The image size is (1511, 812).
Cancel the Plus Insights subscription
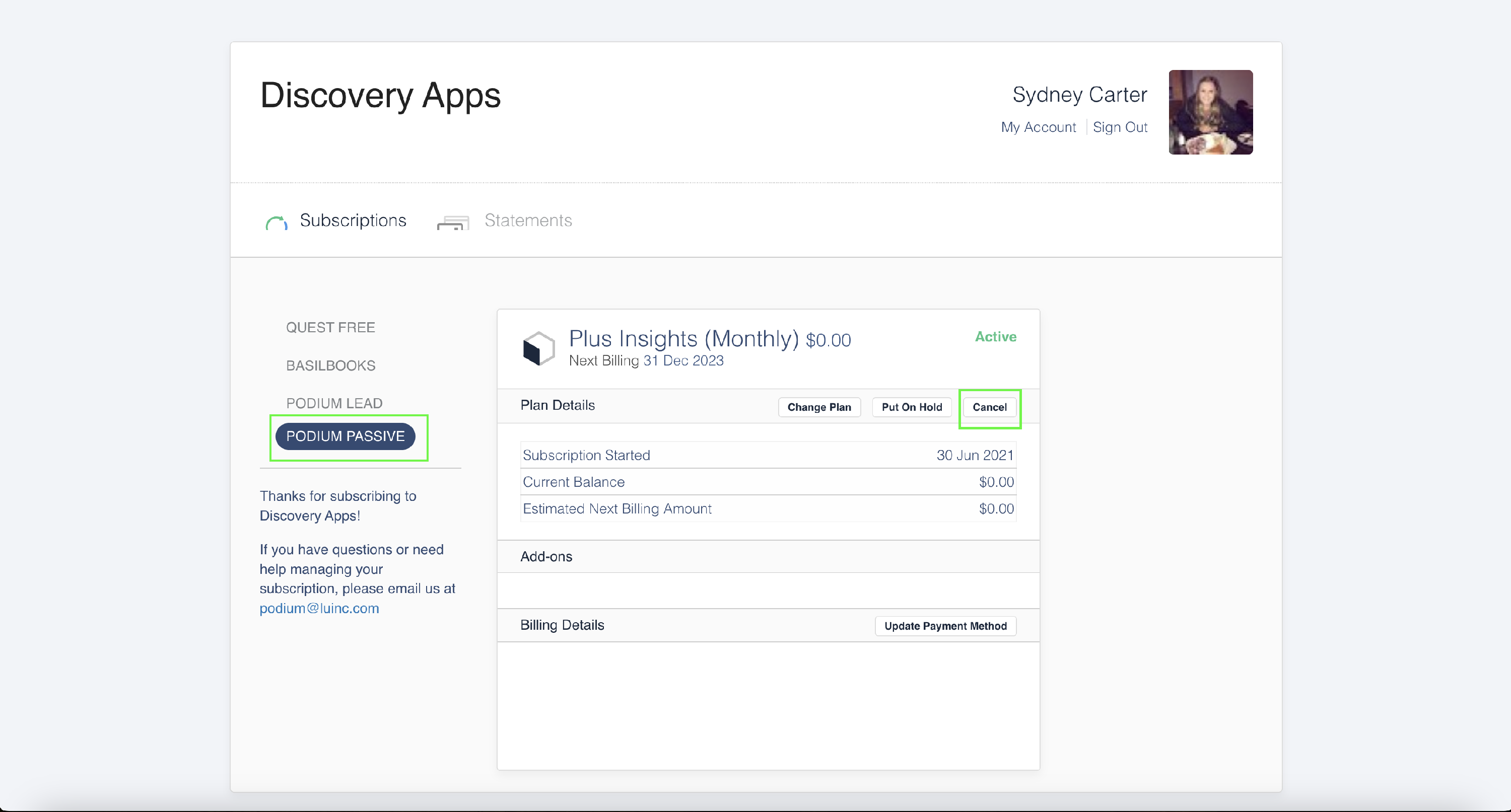(989, 407)
